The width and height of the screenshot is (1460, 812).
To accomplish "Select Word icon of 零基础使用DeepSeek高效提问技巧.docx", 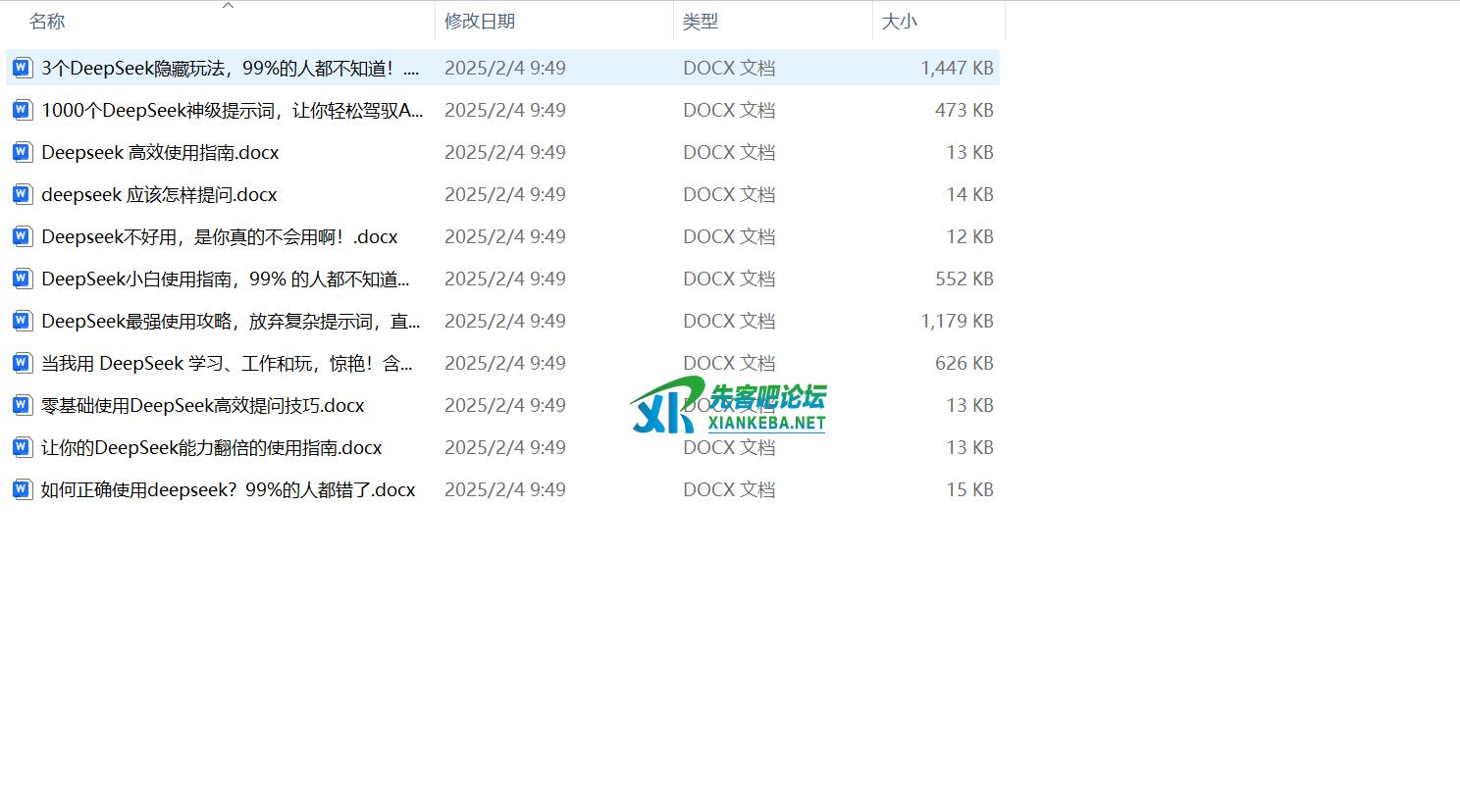I will click(22, 405).
